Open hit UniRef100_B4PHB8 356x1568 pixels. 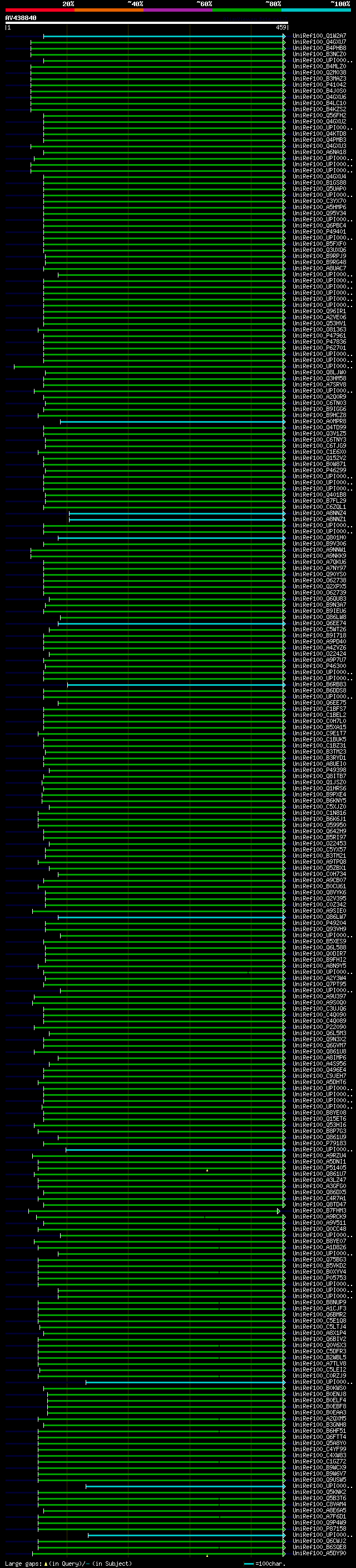319,48
